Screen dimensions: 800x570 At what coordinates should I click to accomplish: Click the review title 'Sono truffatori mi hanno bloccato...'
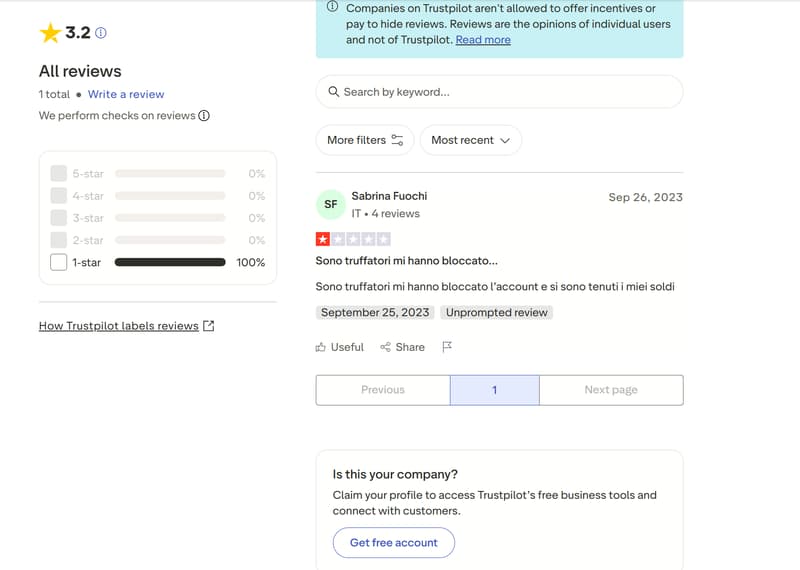click(x=406, y=261)
